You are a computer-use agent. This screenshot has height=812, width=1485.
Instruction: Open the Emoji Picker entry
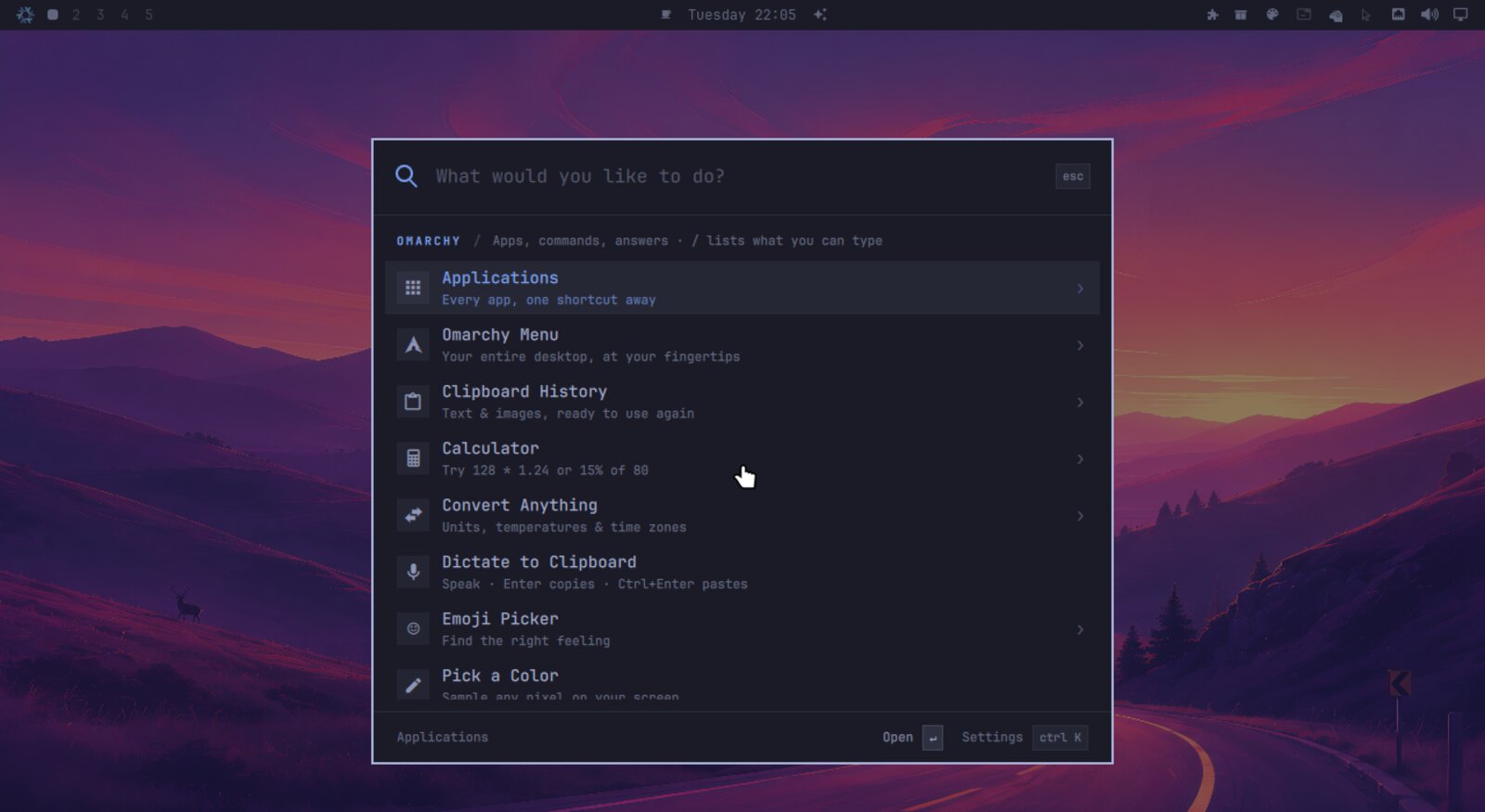742,629
